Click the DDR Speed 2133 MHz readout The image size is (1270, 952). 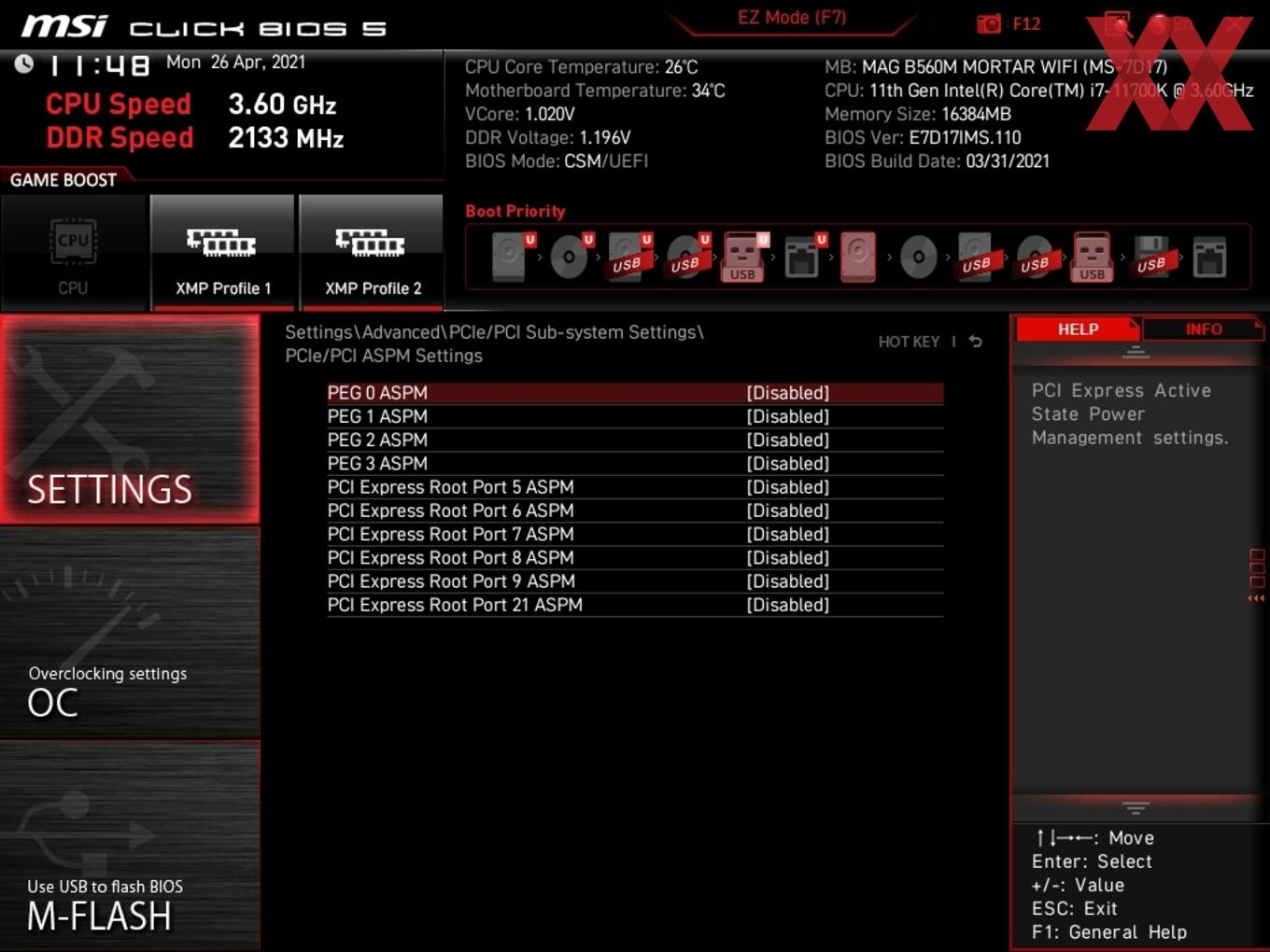click(x=195, y=137)
